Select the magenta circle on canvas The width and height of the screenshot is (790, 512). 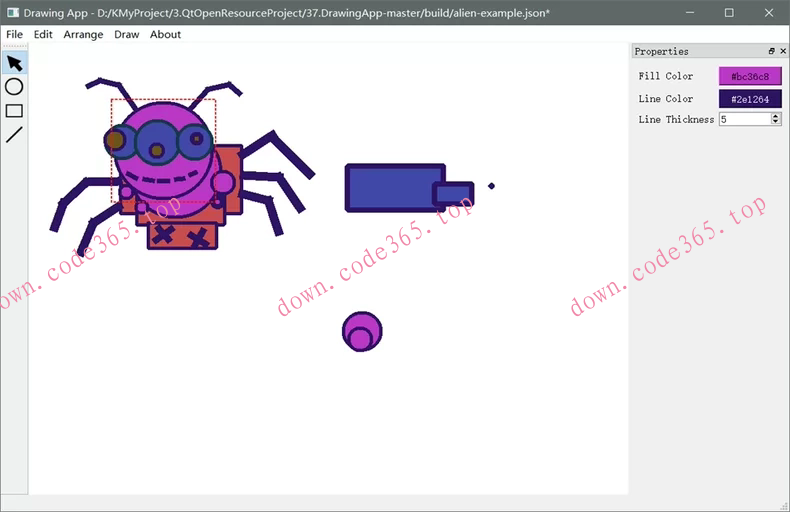point(361,332)
